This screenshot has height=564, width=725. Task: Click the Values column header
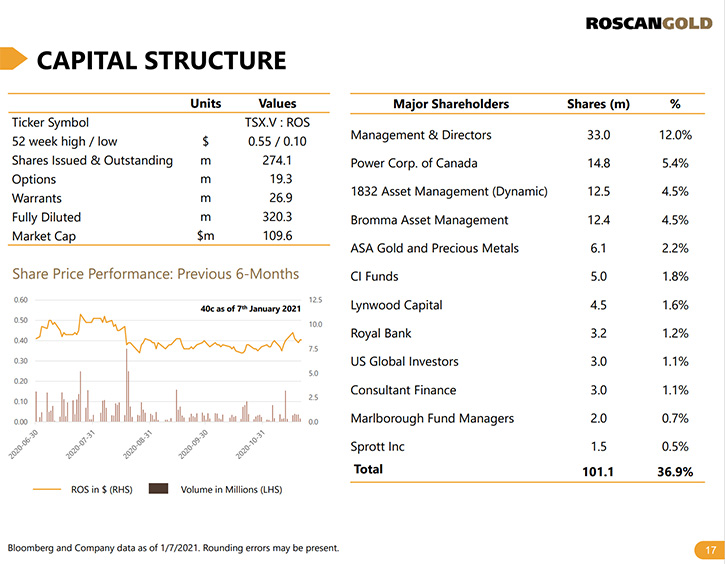pos(277,104)
